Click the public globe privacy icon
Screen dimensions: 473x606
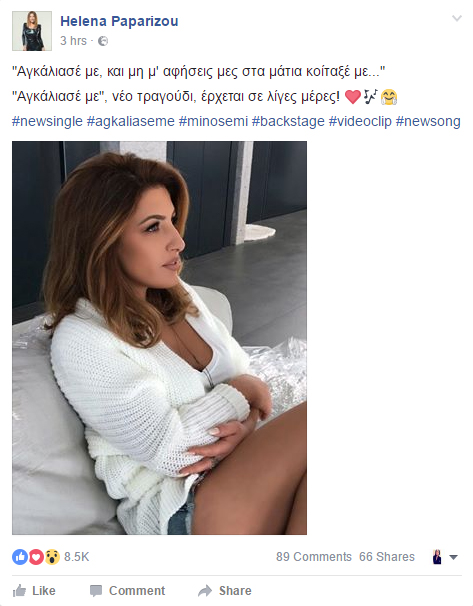(x=103, y=41)
